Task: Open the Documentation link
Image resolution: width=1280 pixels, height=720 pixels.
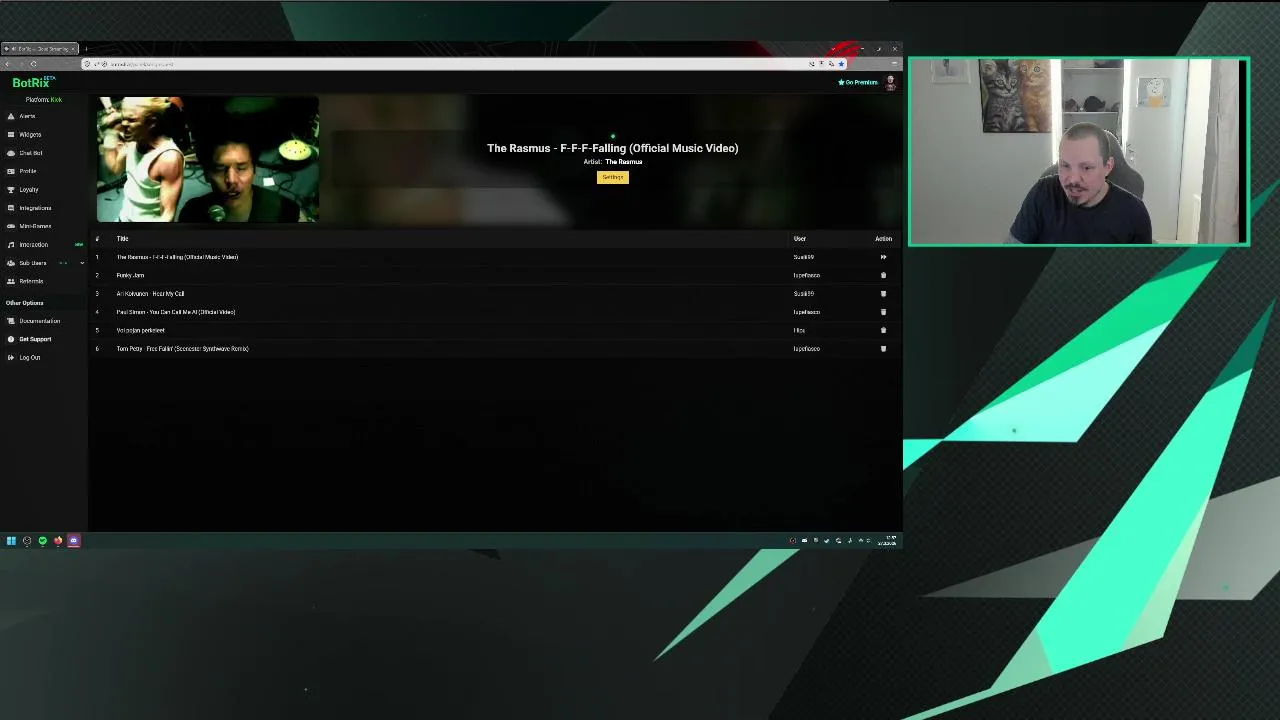Action: click(39, 321)
